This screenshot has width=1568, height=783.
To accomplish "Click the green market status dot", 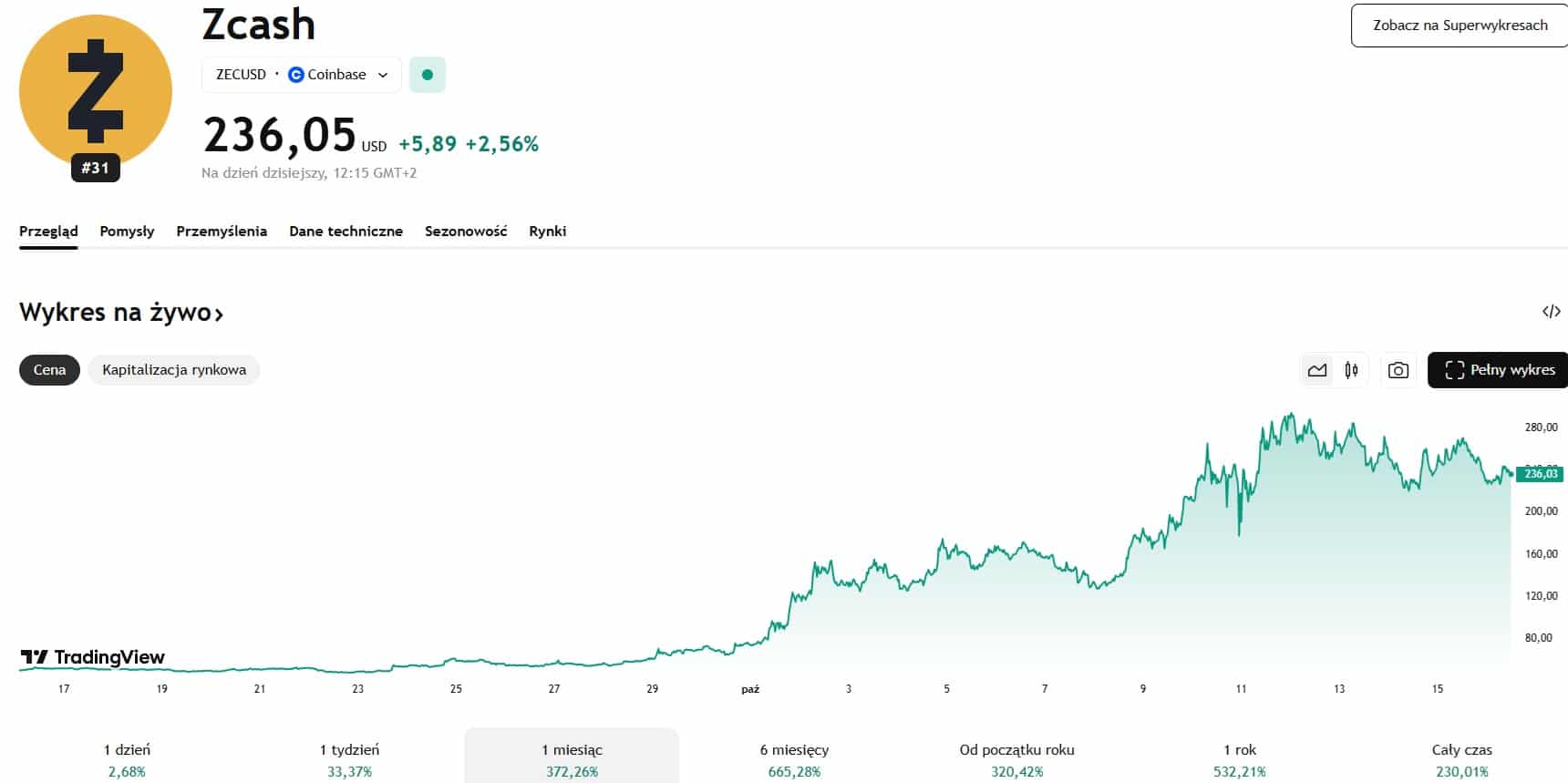I will point(428,75).
